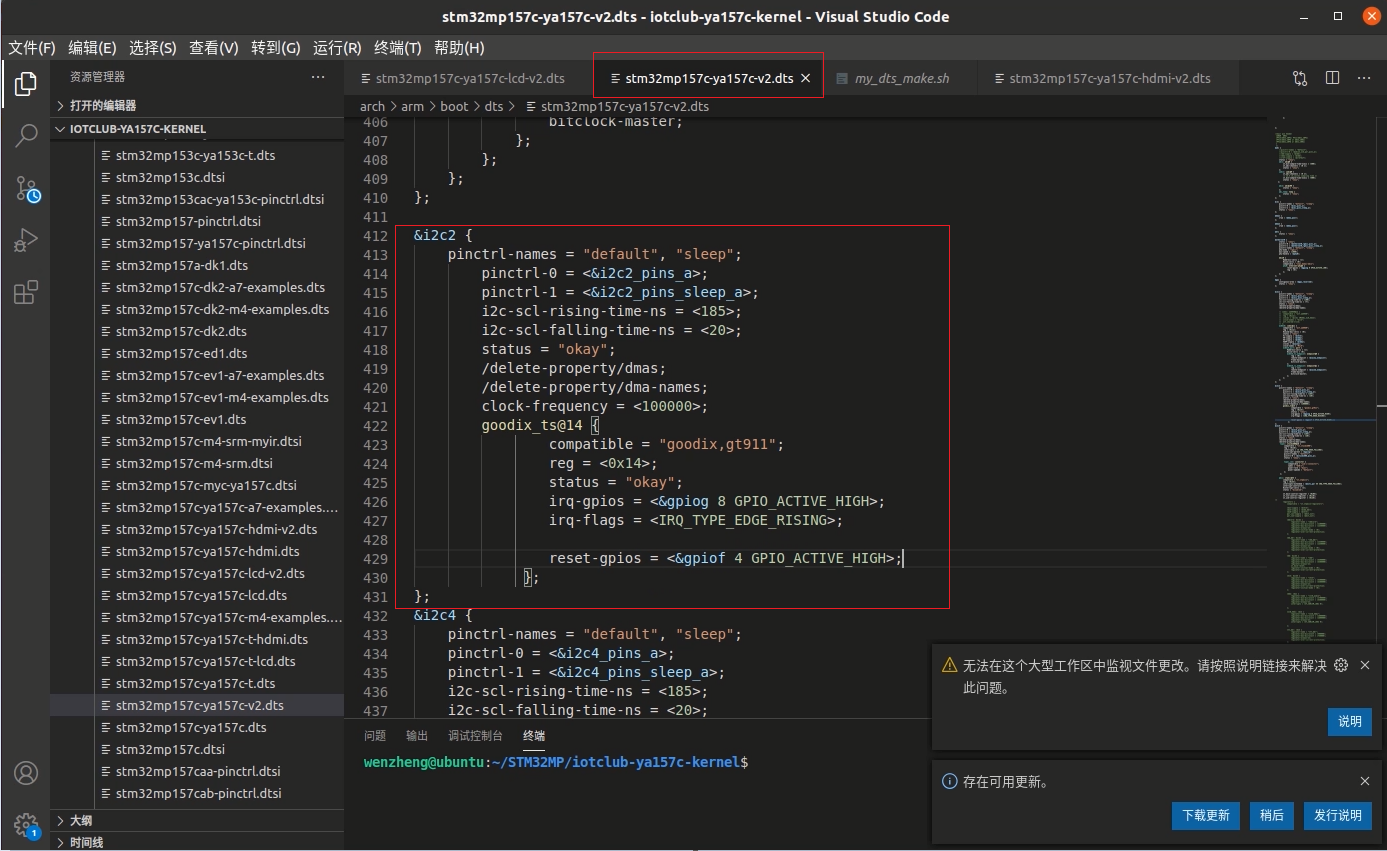Click the compare changes icon in editor toolbar
Viewport: 1387px width, 851px height.
[1300, 78]
